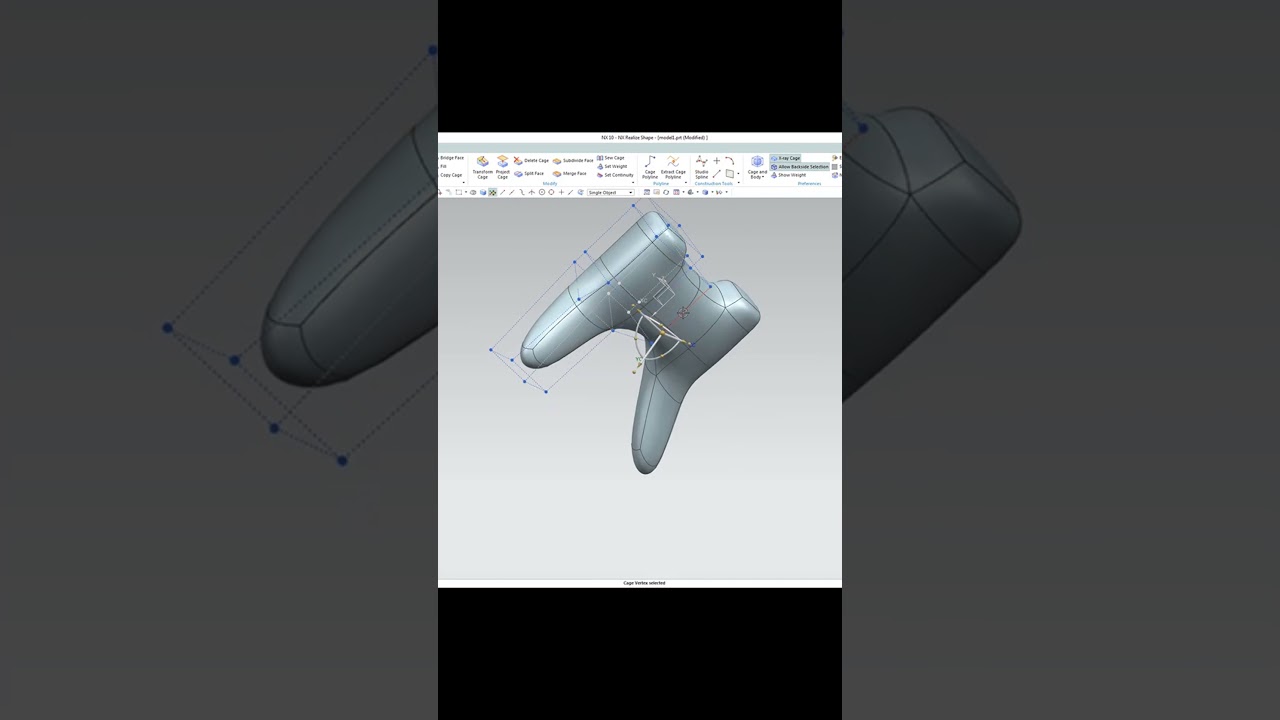Click the blue solid body selection icon
The height and width of the screenshot is (720, 1280).
pyautogui.click(x=483, y=192)
